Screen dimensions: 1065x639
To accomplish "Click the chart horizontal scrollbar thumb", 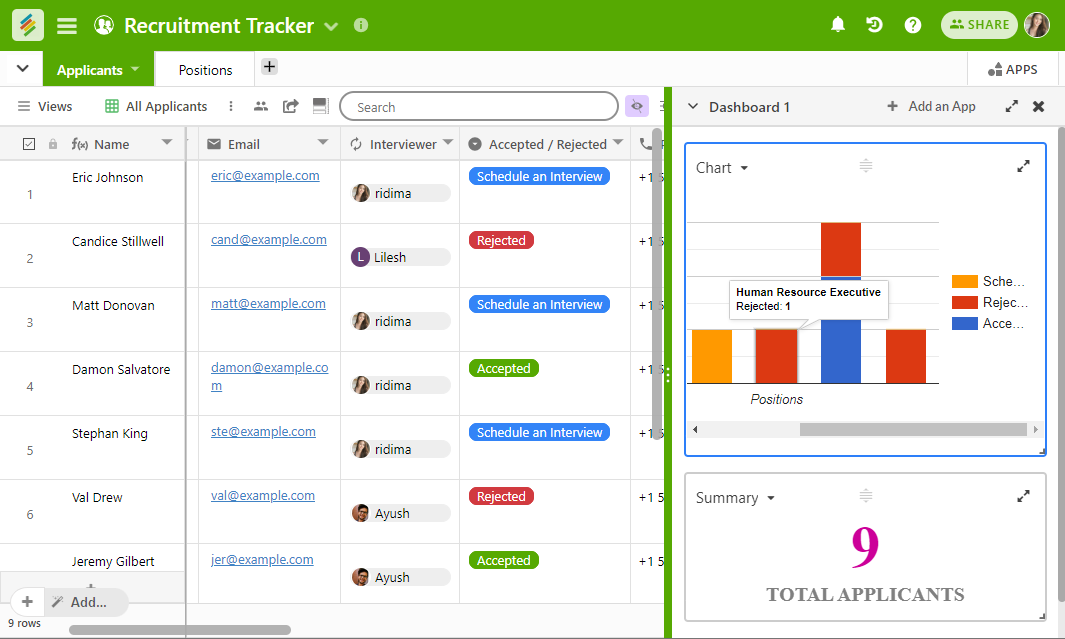I will click(x=913, y=429).
